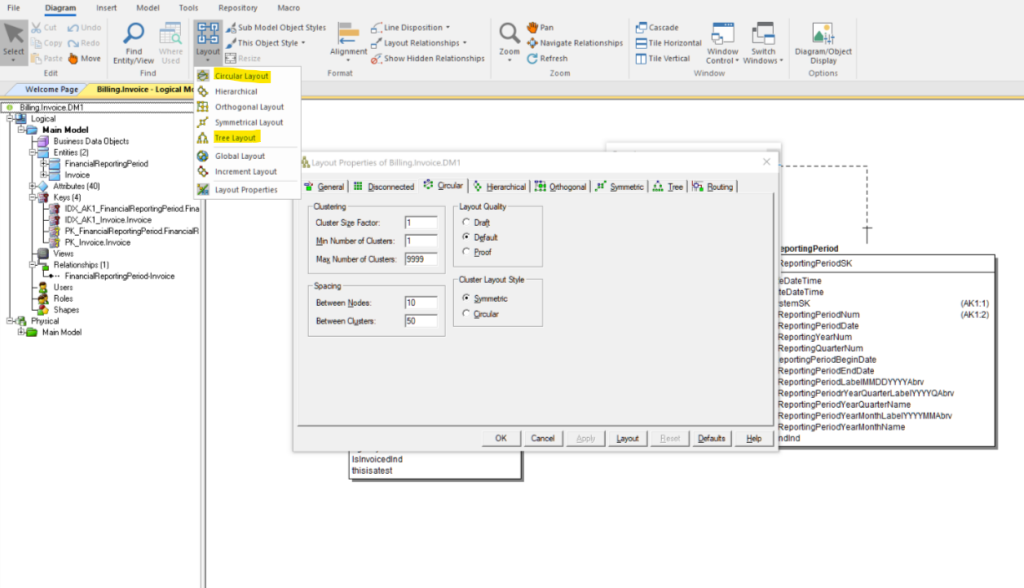Click the Where Used tool

[170, 43]
